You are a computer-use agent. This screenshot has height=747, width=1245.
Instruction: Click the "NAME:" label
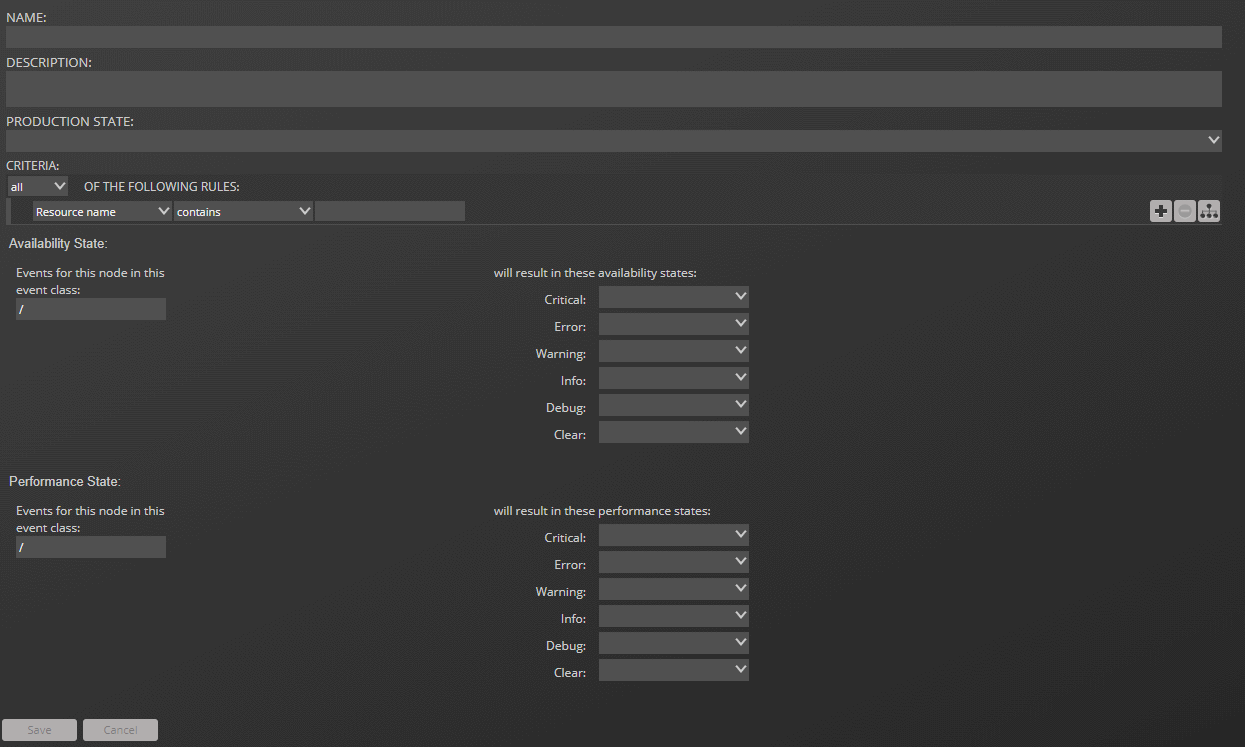[x=26, y=17]
